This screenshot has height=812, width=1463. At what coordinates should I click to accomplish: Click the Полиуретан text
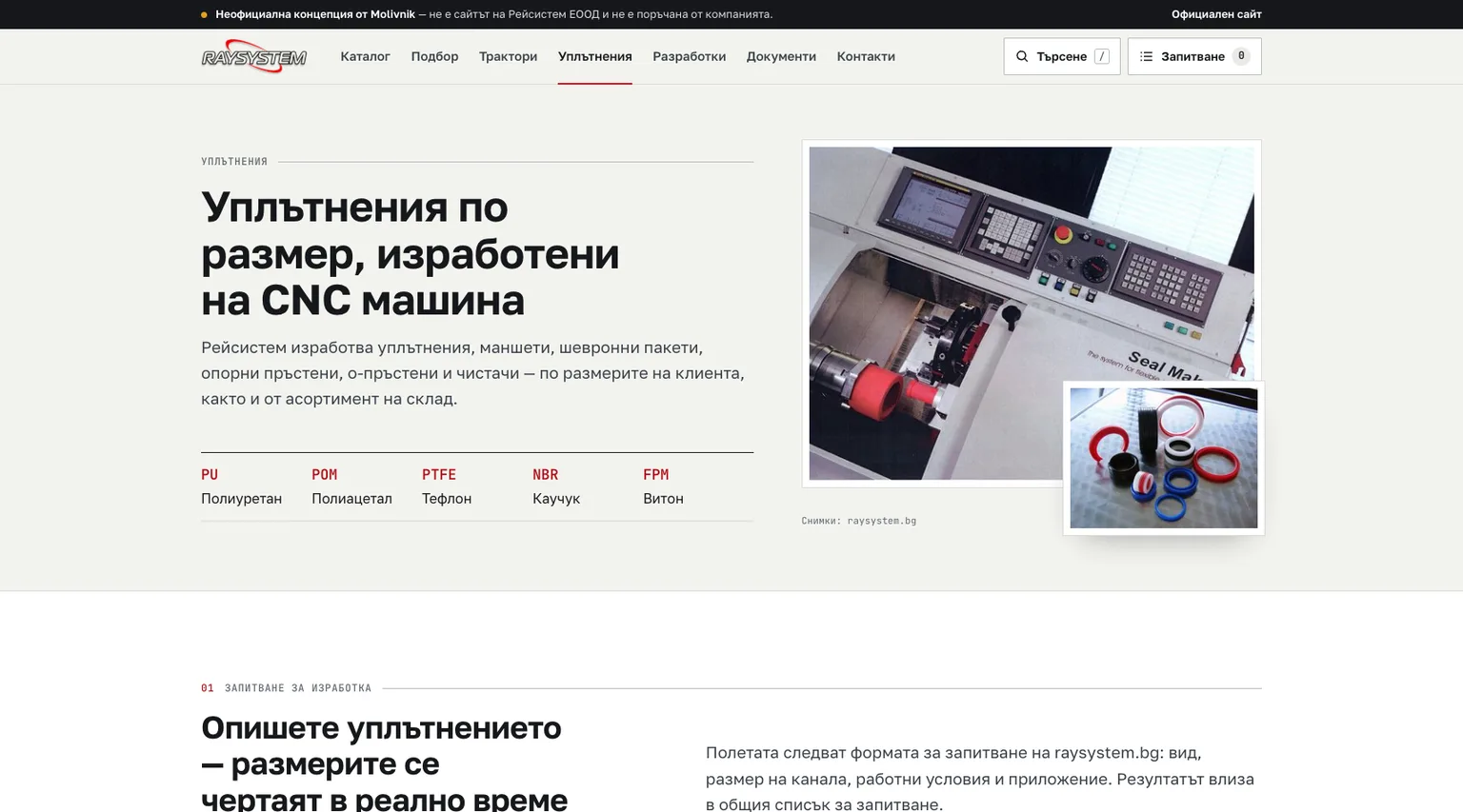[x=241, y=498]
